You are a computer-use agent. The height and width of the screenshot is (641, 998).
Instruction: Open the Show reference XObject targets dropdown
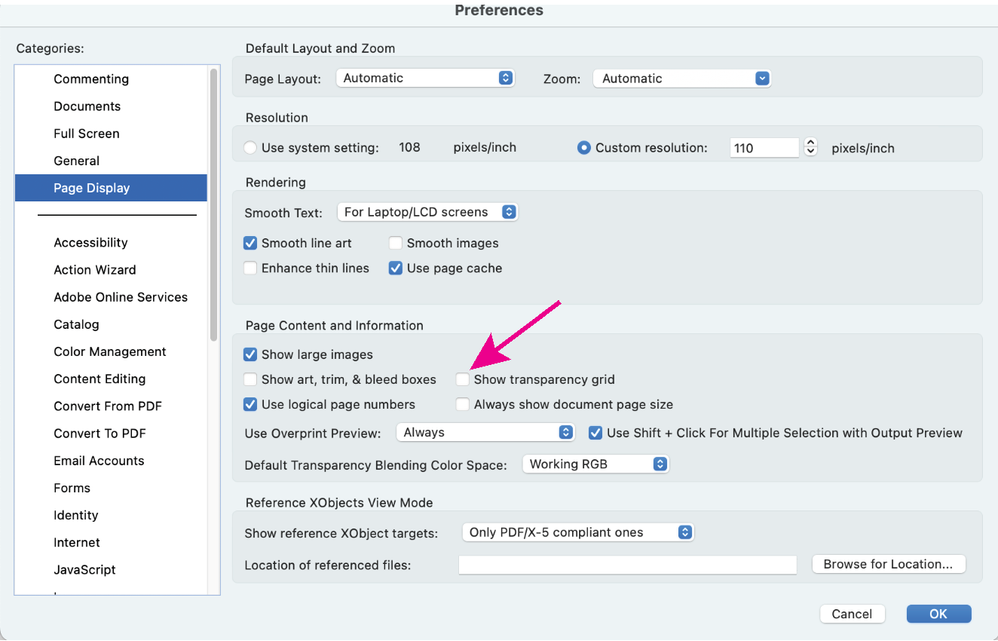tap(577, 532)
